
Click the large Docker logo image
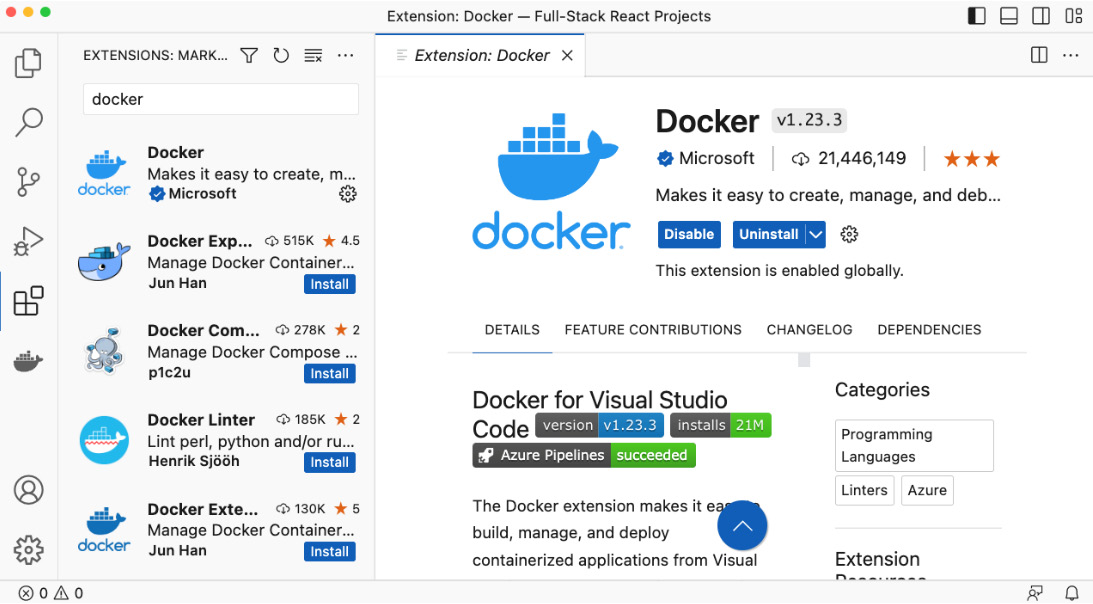click(x=551, y=181)
